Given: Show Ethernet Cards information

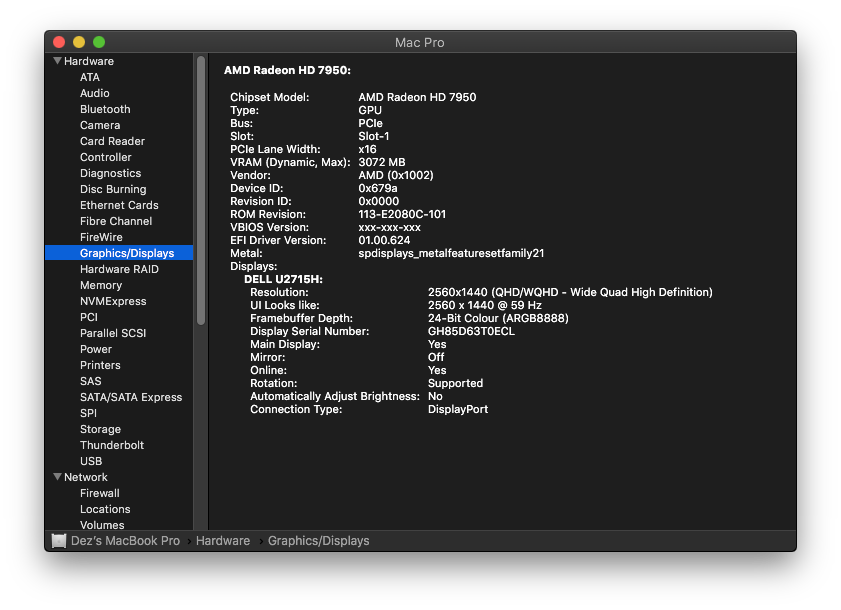Looking at the screenshot, I should 119,205.
